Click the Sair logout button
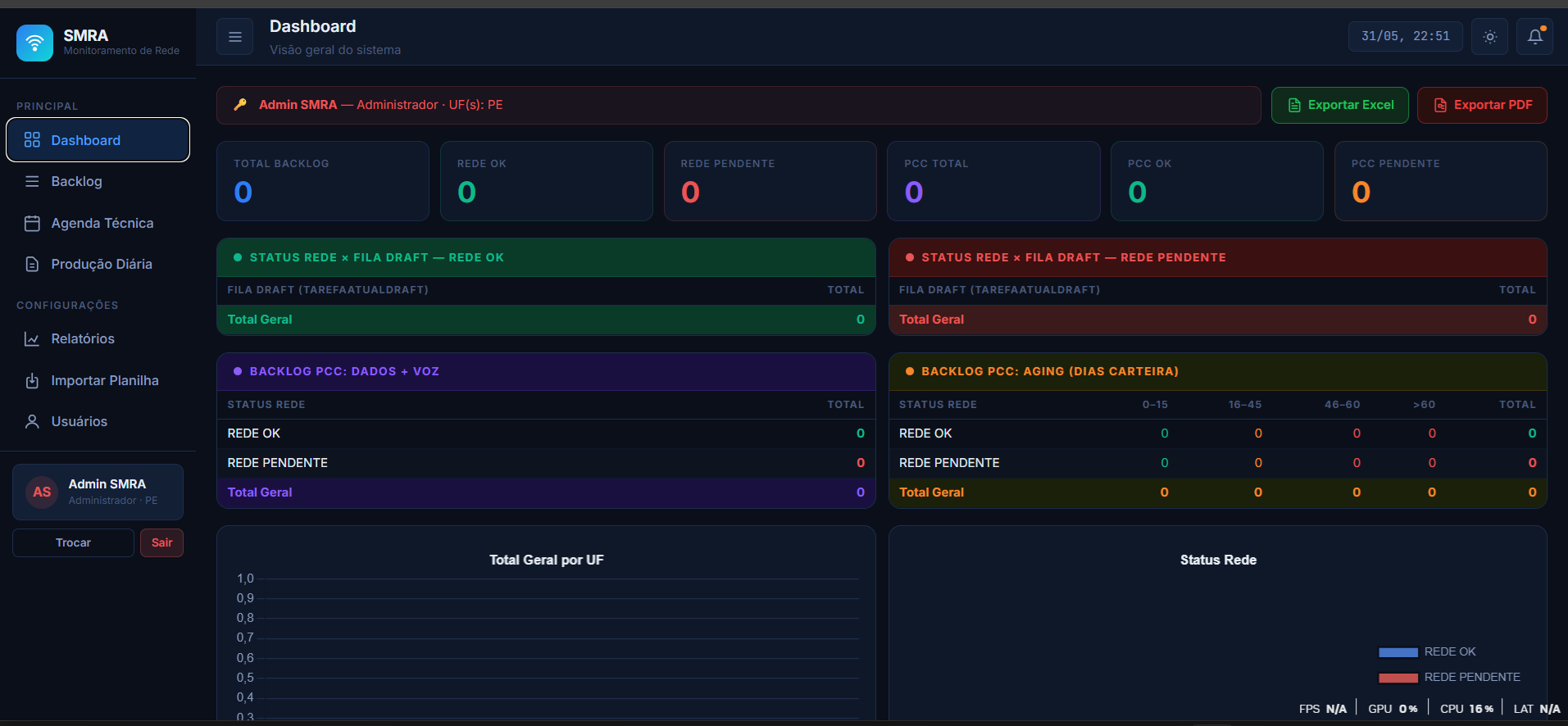Image resolution: width=1568 pixels, height=726 pixels. tap(161, 542)
